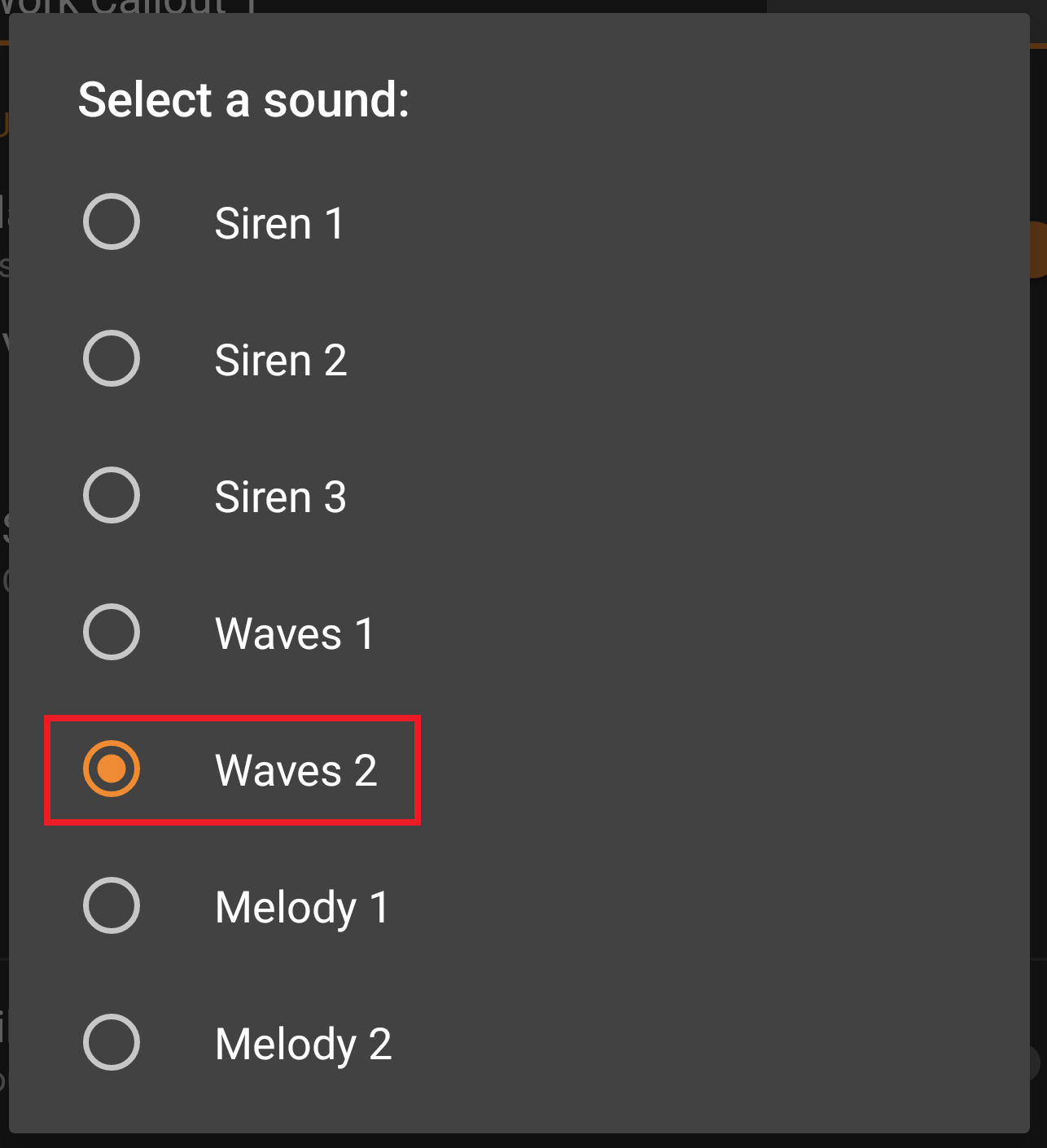Enable the Waves 1 radio option

coord(112,632)
